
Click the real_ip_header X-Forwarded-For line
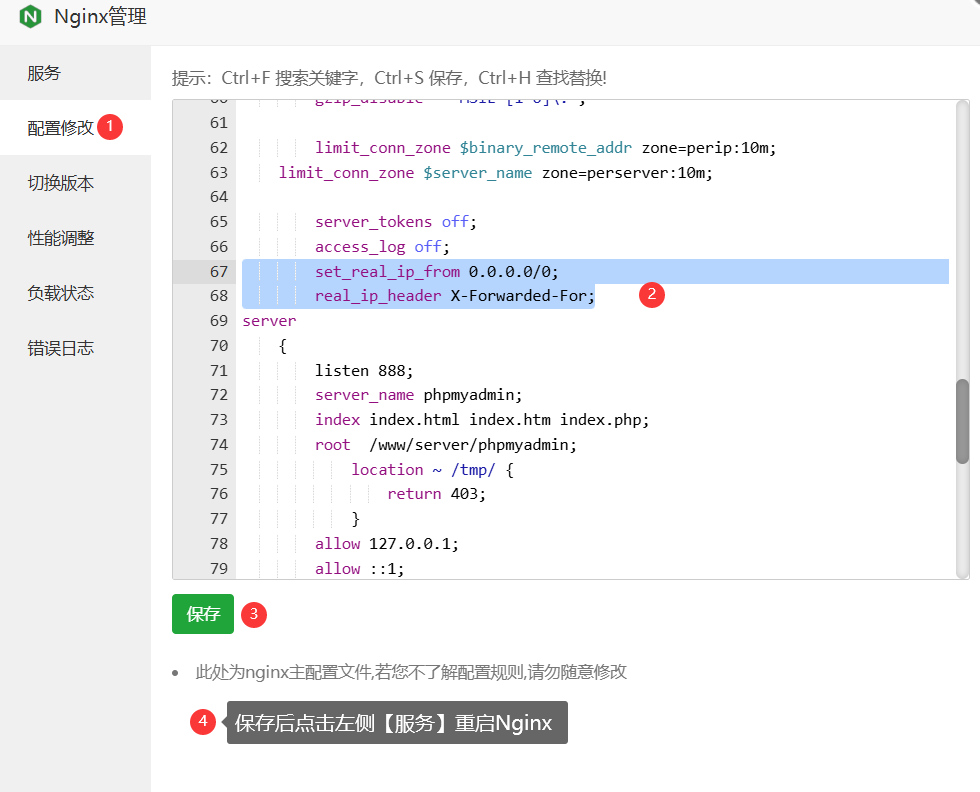pyautogui.click(x=454, y=296)
